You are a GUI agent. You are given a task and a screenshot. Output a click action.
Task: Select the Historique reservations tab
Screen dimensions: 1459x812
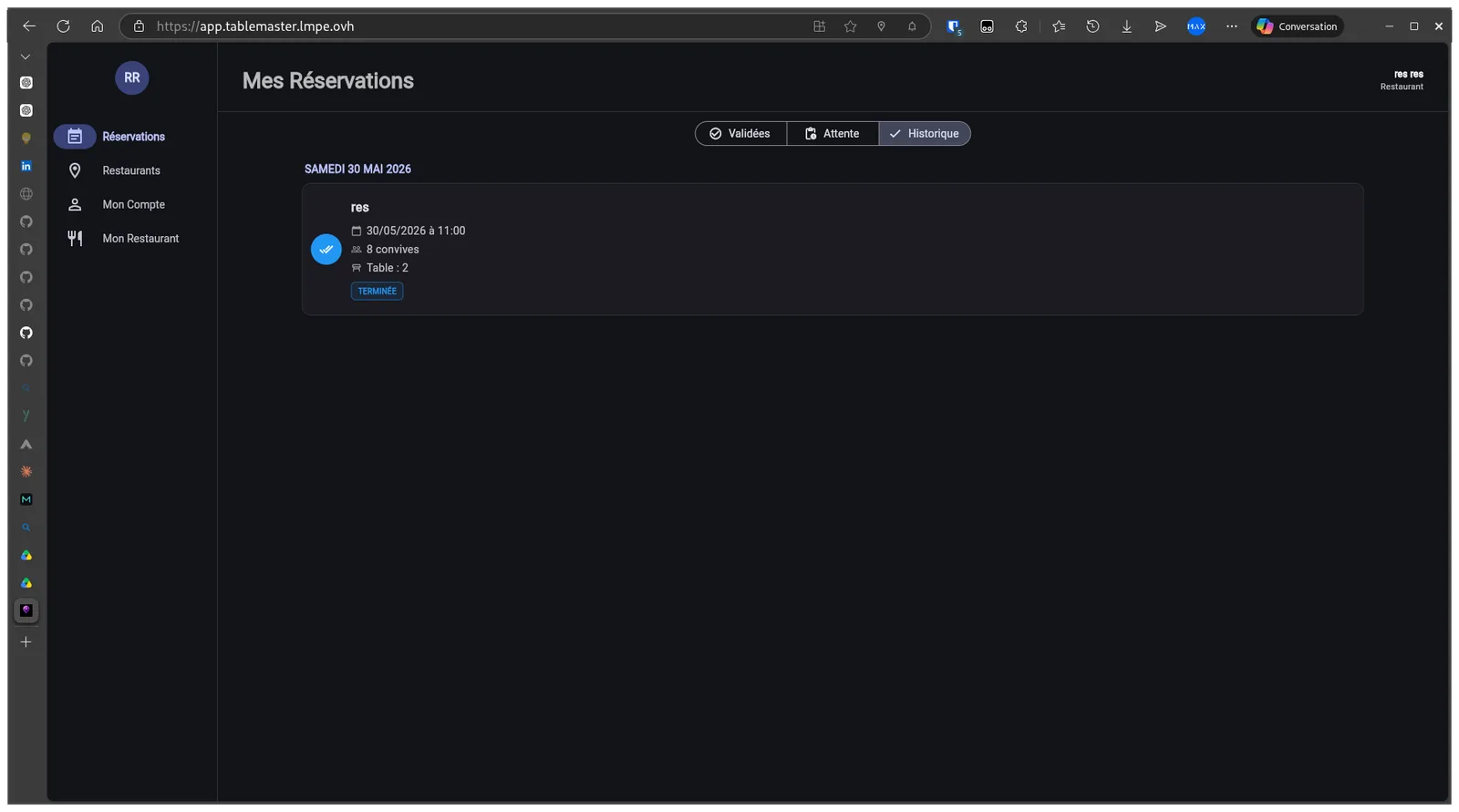click(925, 134)
